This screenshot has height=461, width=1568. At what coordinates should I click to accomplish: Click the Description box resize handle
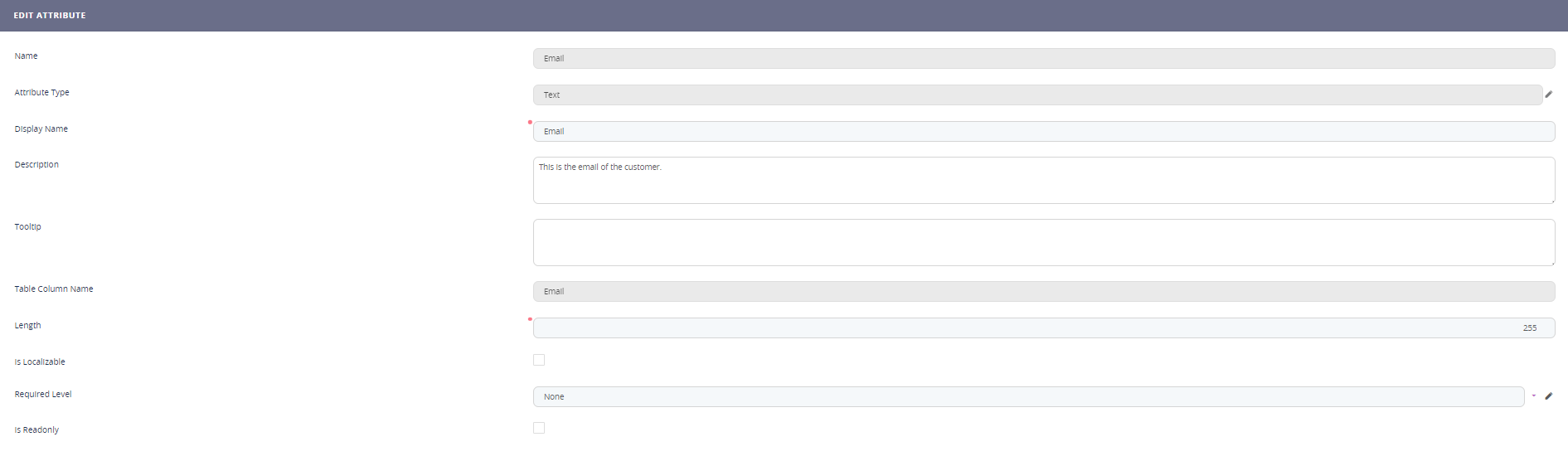[1551, 200]
